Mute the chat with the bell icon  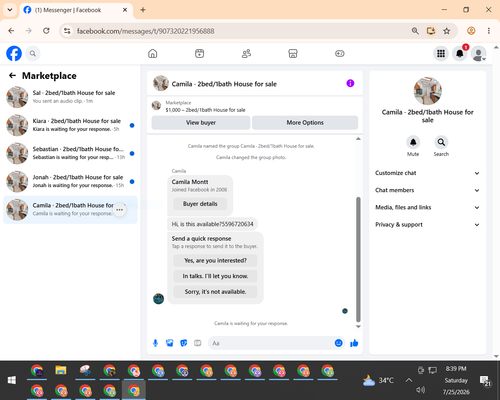413,142
